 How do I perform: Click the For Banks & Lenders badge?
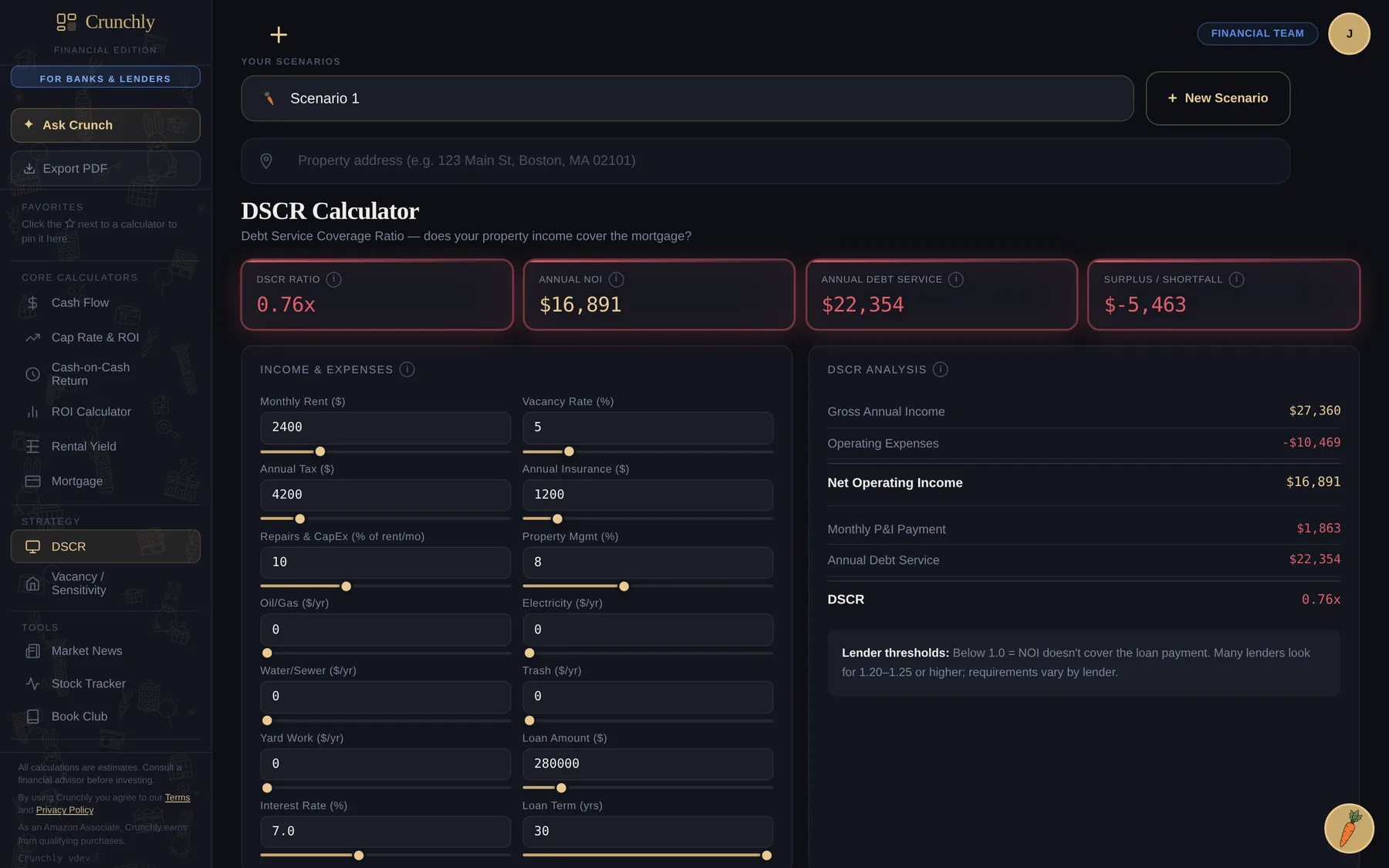click(x=106, y=77)
